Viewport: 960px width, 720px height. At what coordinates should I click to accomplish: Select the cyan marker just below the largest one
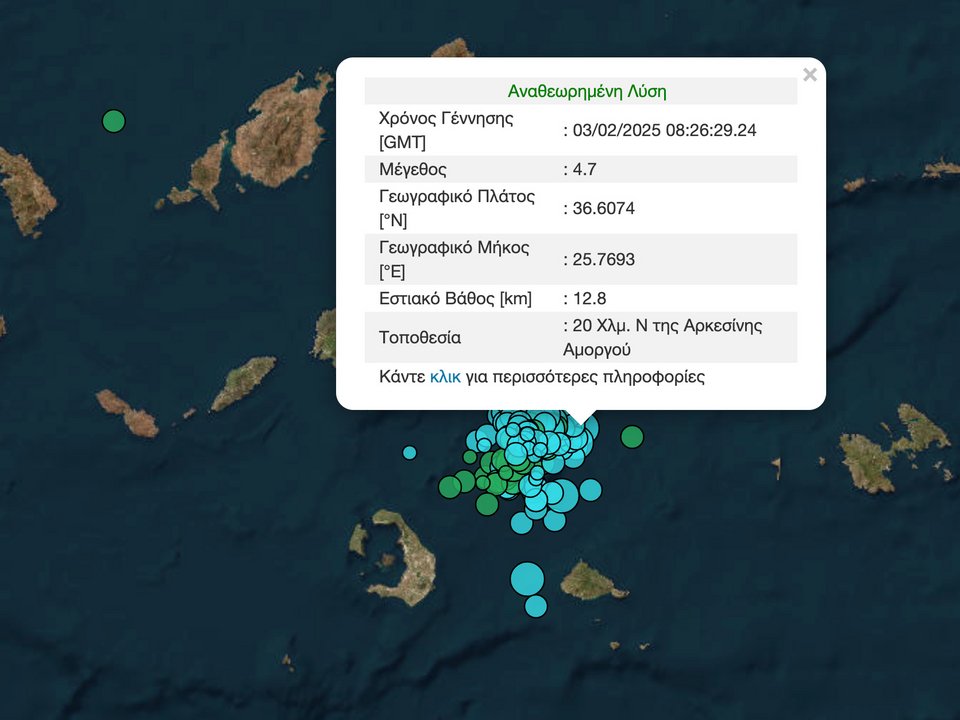(536, 606)
